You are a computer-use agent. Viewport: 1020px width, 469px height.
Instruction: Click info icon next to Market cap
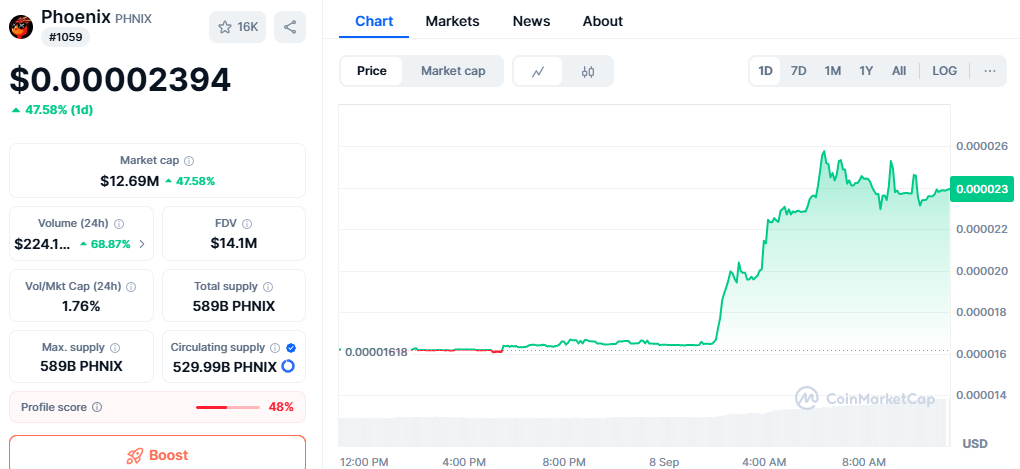pyautogui.click(x=189, y=161)
